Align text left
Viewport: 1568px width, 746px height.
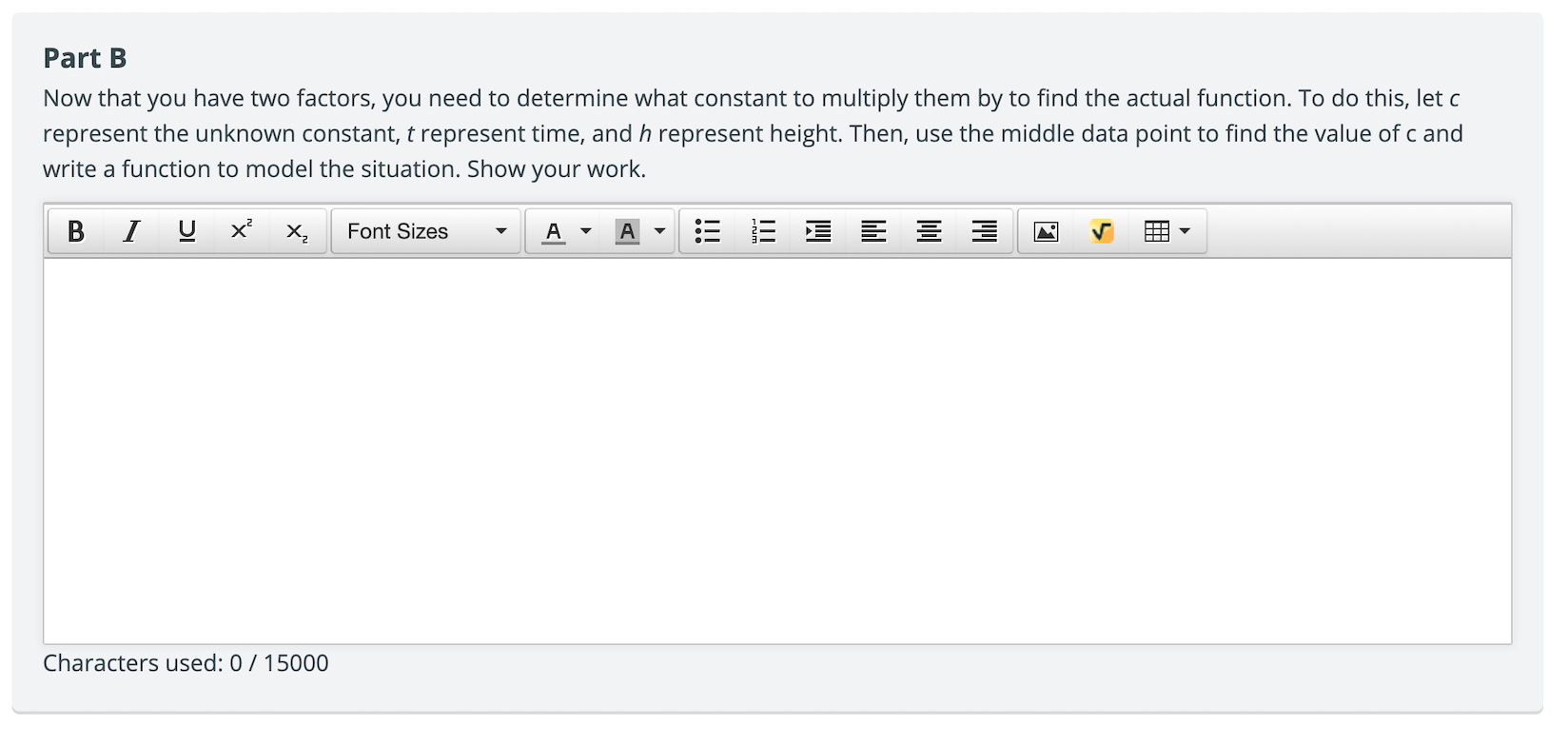tap(873, 231)
